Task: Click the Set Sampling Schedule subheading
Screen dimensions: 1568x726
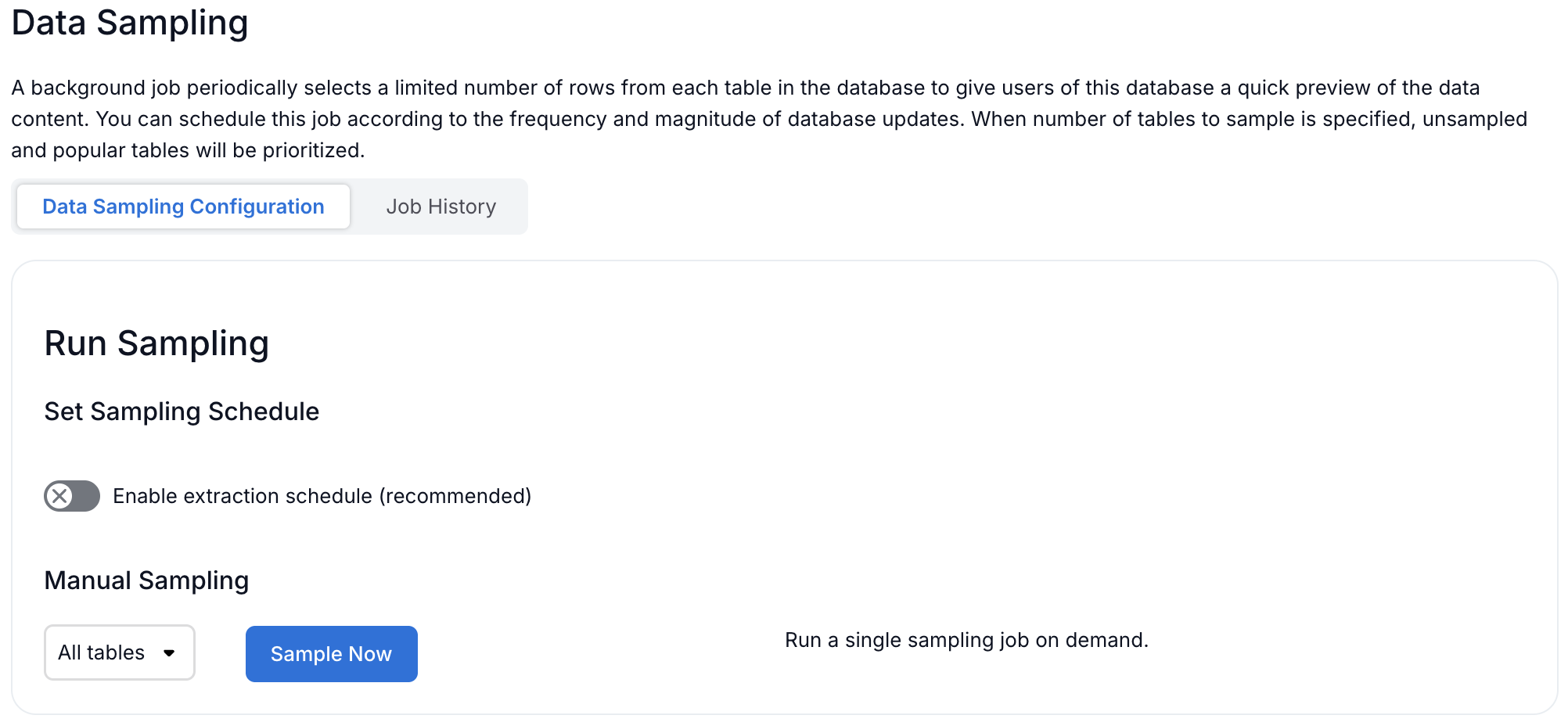Action: coord(182,412)
